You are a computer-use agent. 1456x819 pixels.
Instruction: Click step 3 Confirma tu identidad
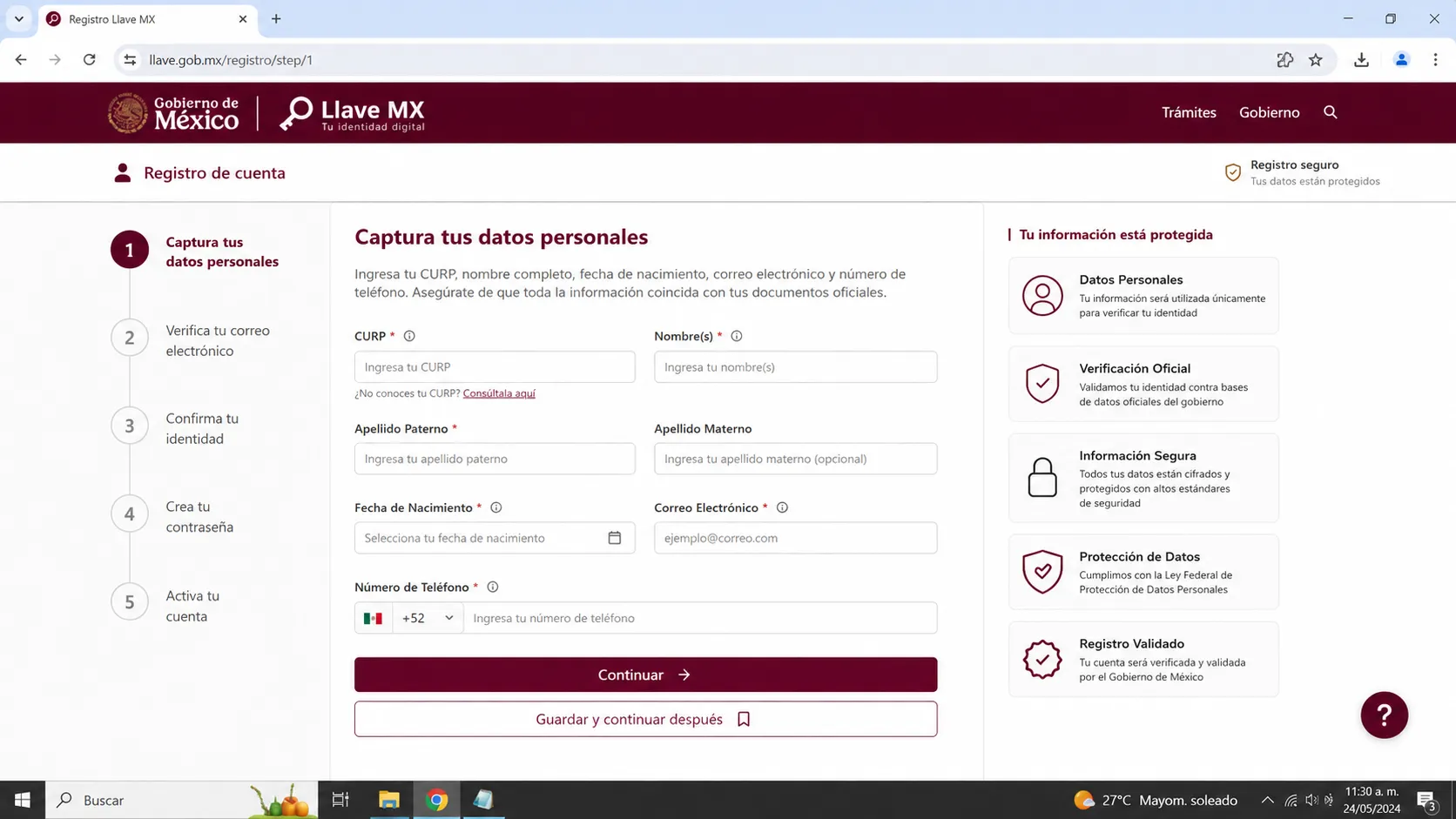176,428
